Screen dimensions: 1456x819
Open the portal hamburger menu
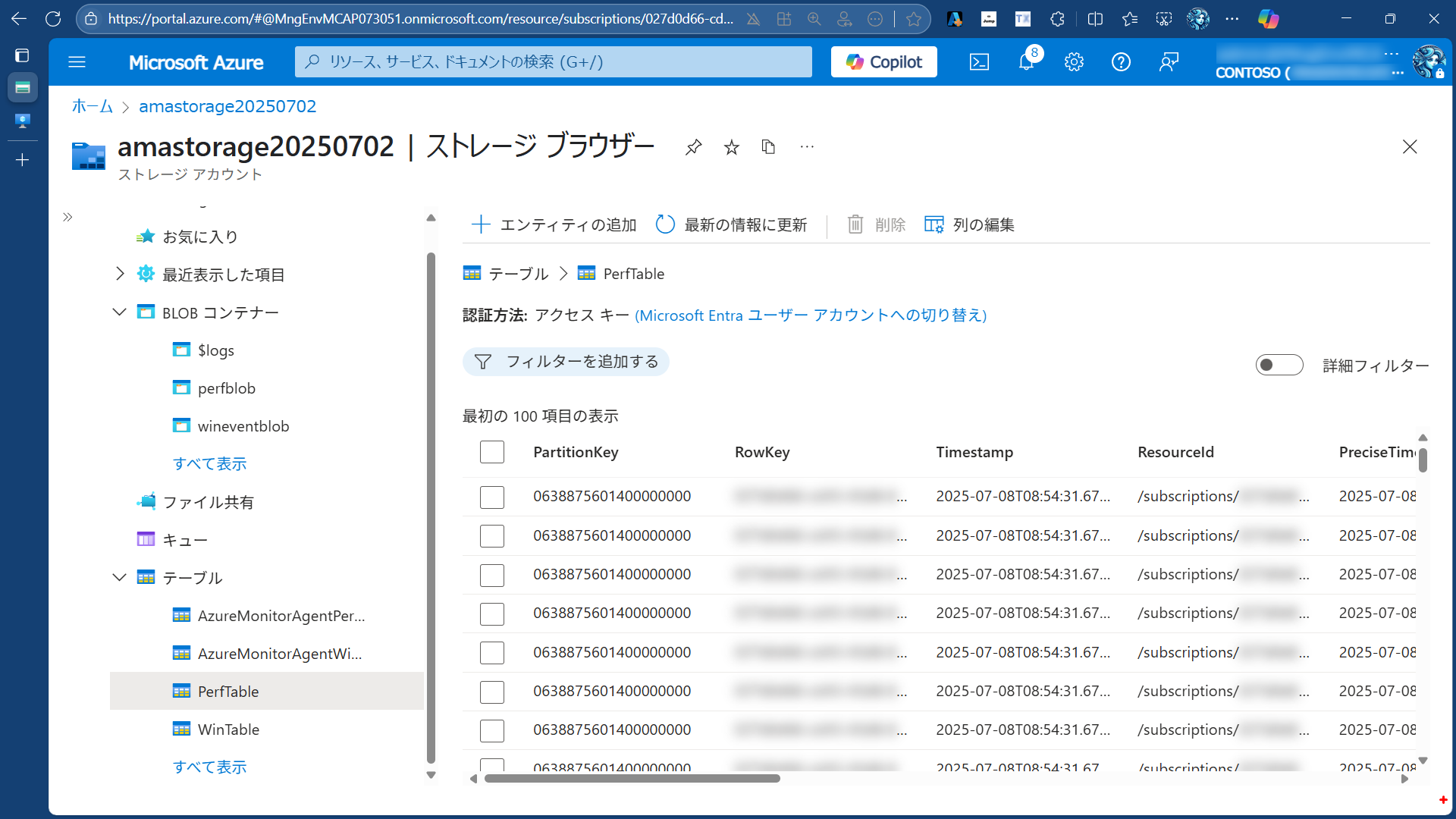click(x=77, y=61)
